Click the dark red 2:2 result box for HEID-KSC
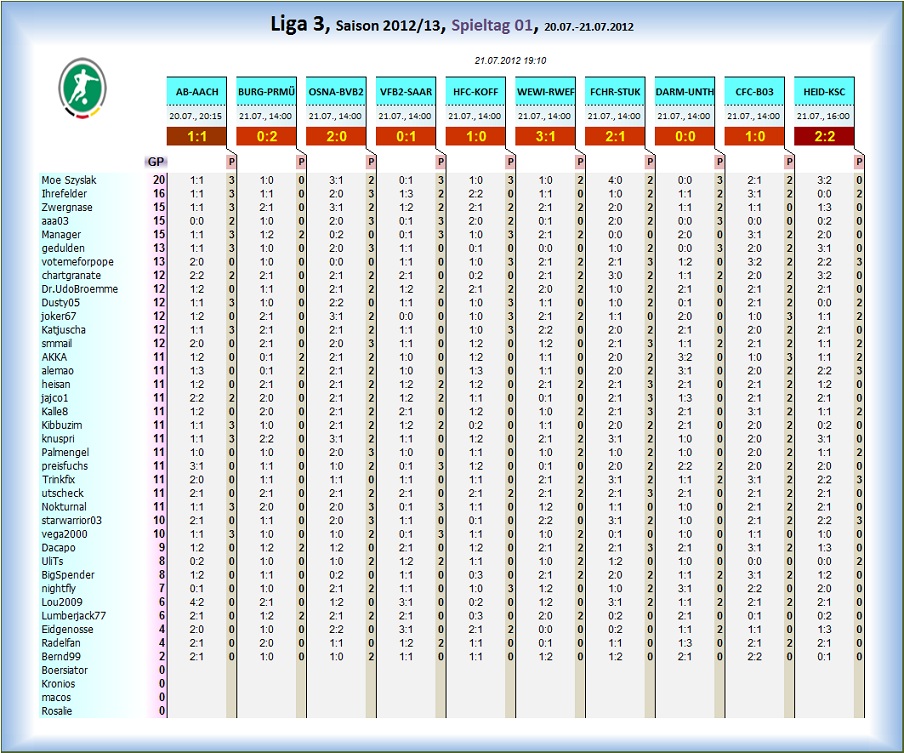This screenshot has width=904, height=753. [824, 137]
